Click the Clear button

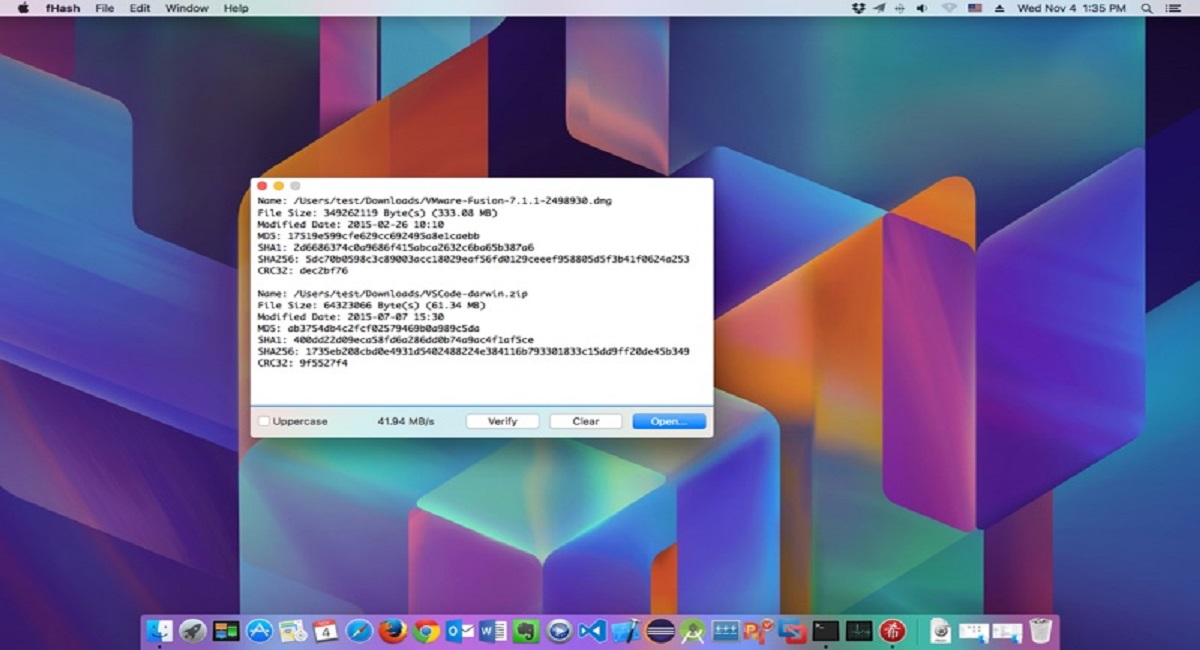pos(585,422)
